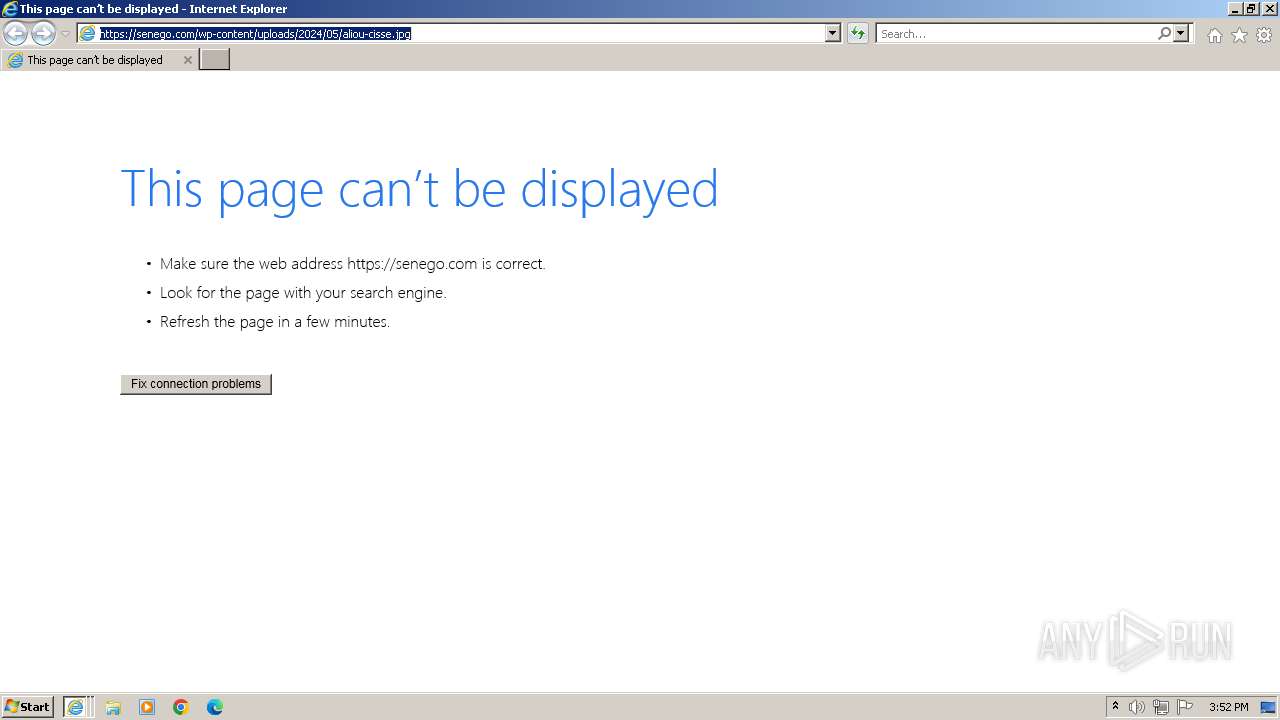Show hidden tray icons arrow
The height and width of the screenshot is (720, 1280).
[x=1115, y=707]
